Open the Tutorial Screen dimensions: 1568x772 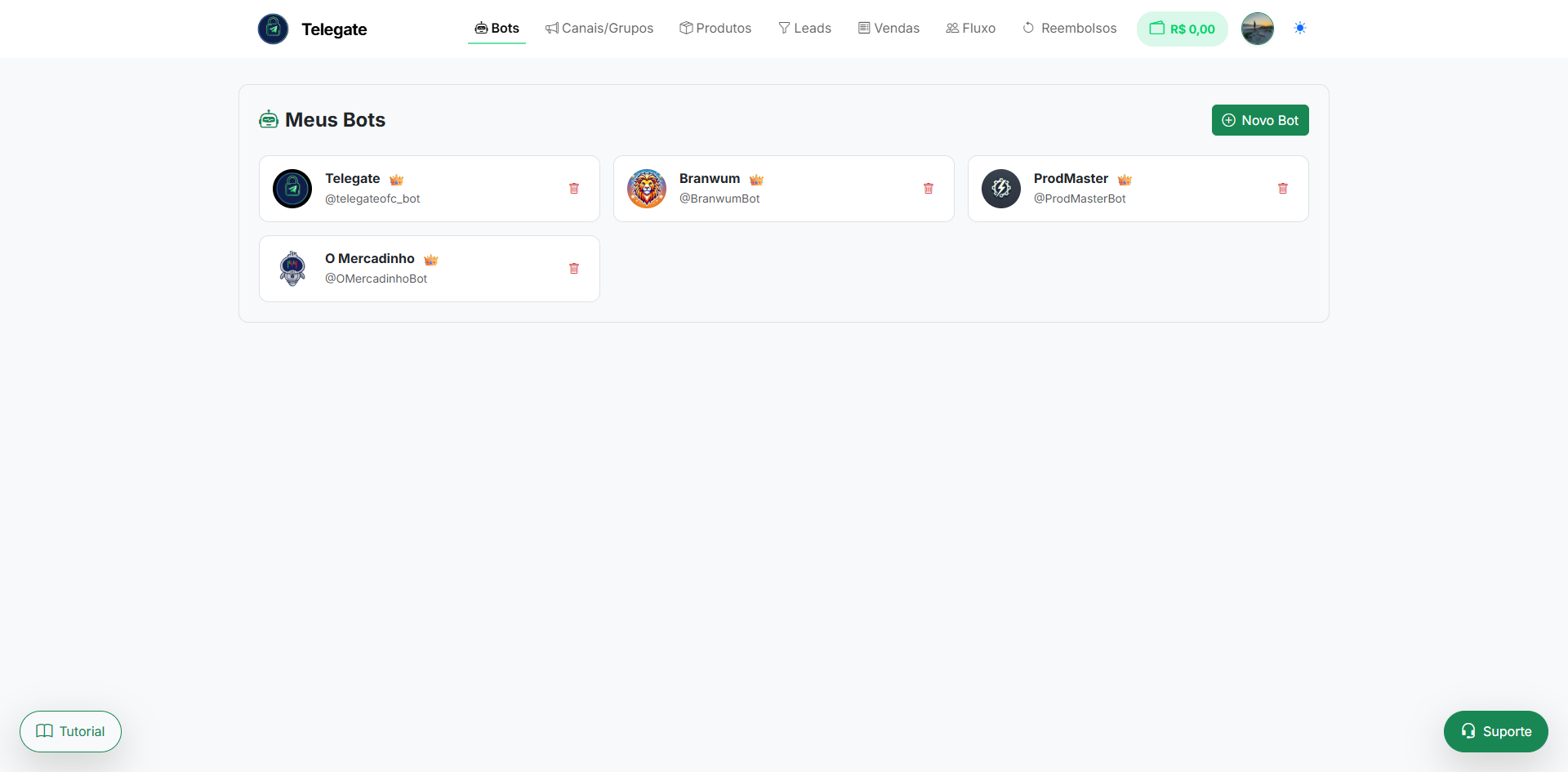tap(70, 731)
